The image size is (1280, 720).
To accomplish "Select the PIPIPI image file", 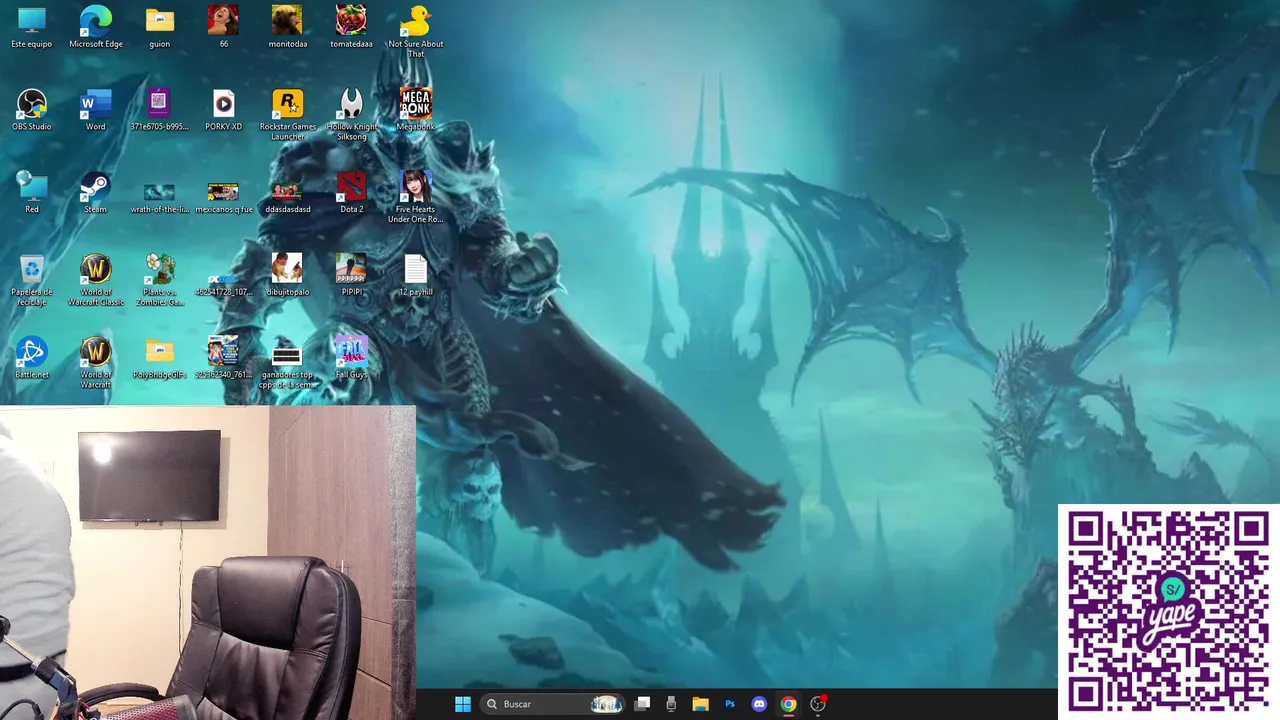I will (x=351, y=275).
